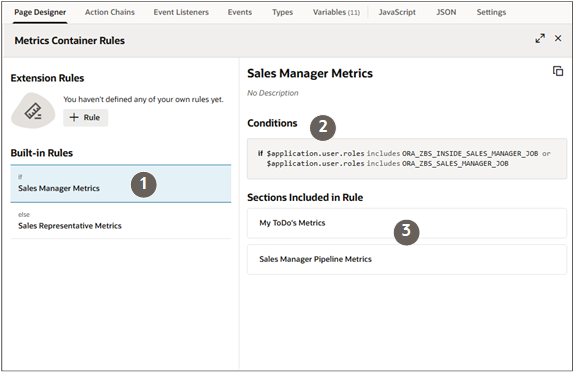Expand the Metrics Container Rules panel
The height and width of the screenshot is (372, 574).
click(x=540, y=38)
